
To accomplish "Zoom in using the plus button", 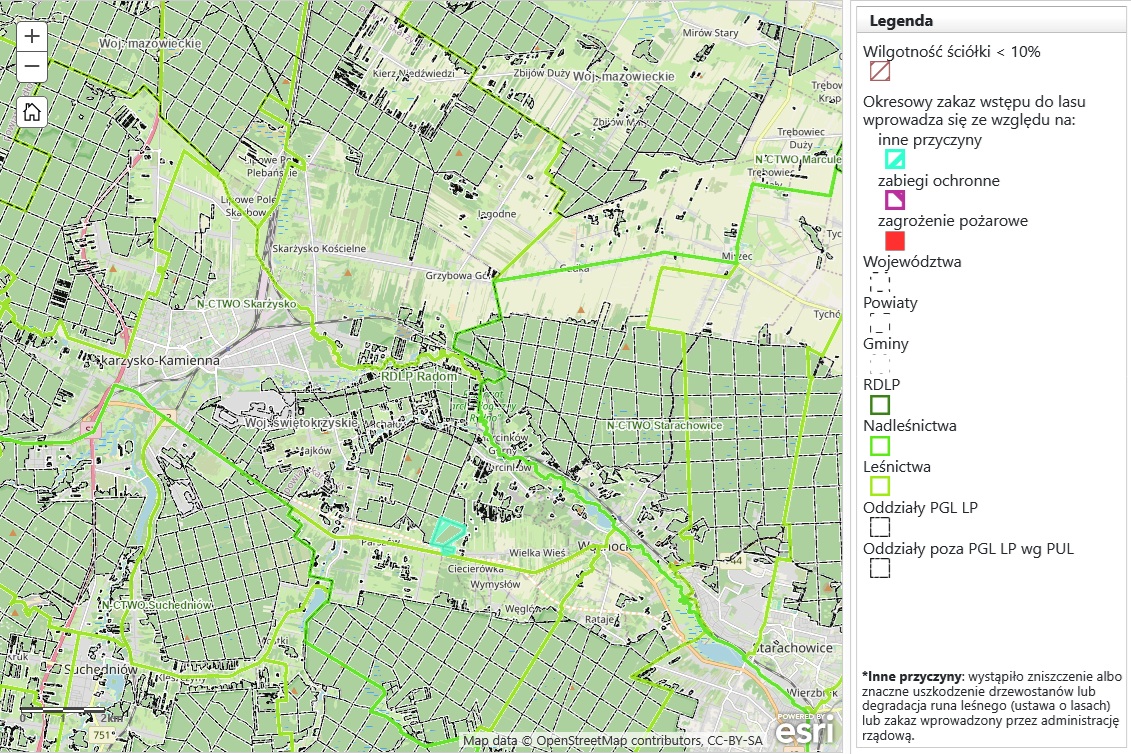I will tap(32, 36).
